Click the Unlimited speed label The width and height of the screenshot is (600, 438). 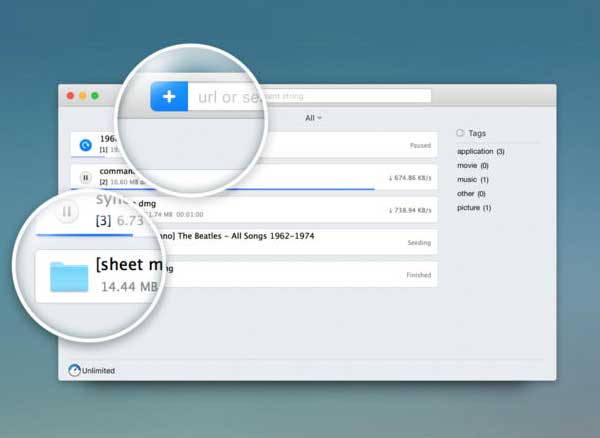point(98,371)
